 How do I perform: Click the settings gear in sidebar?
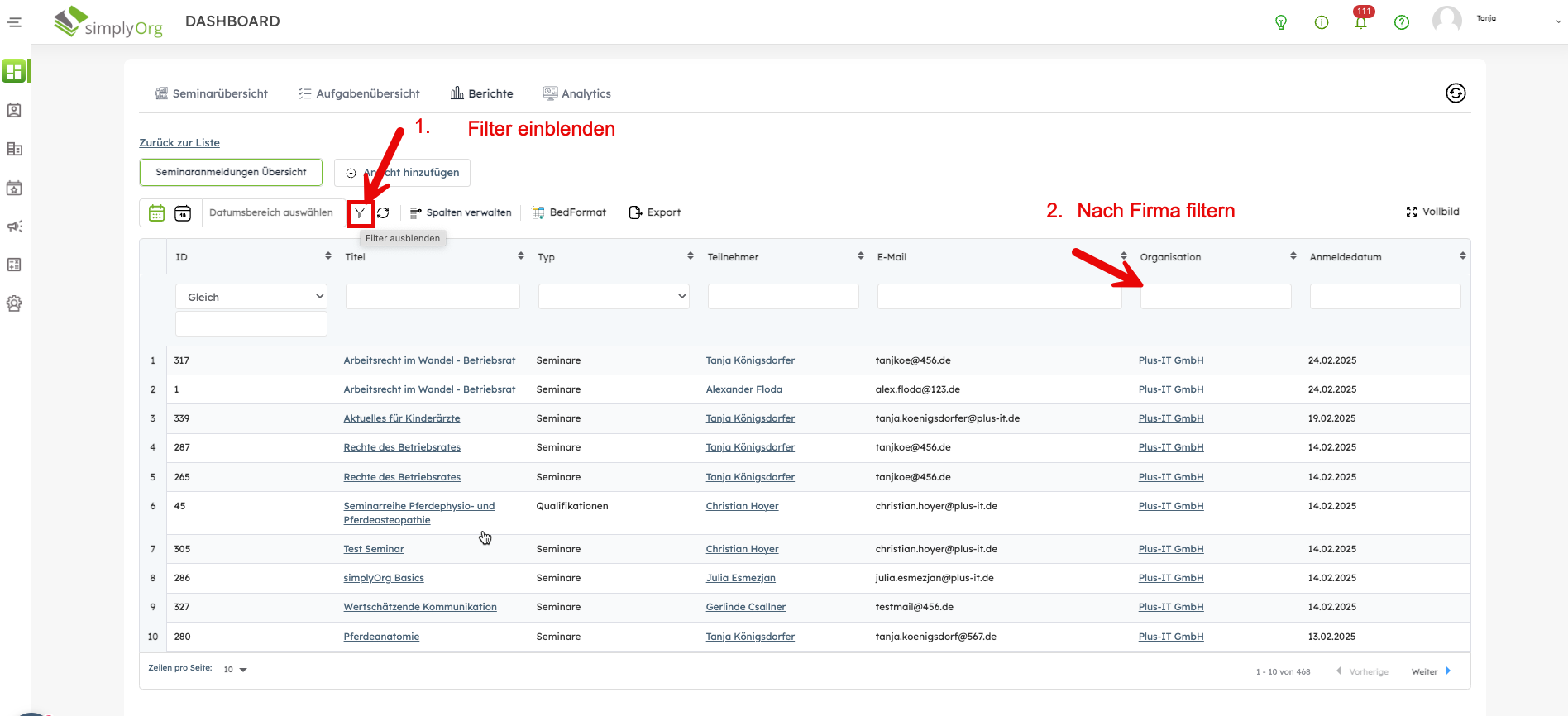[14, 303]
